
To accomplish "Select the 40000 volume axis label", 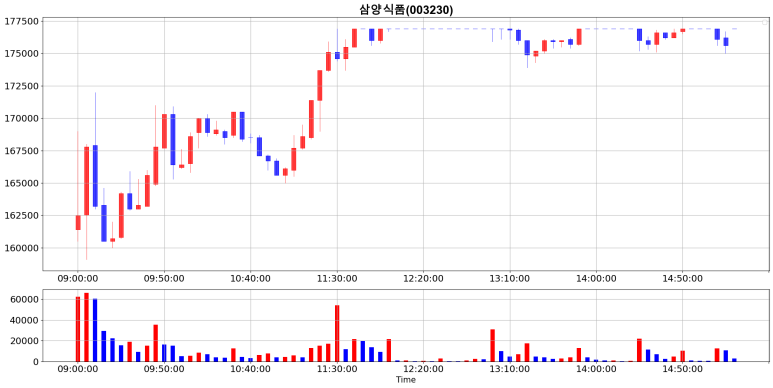I will (23, 320).
